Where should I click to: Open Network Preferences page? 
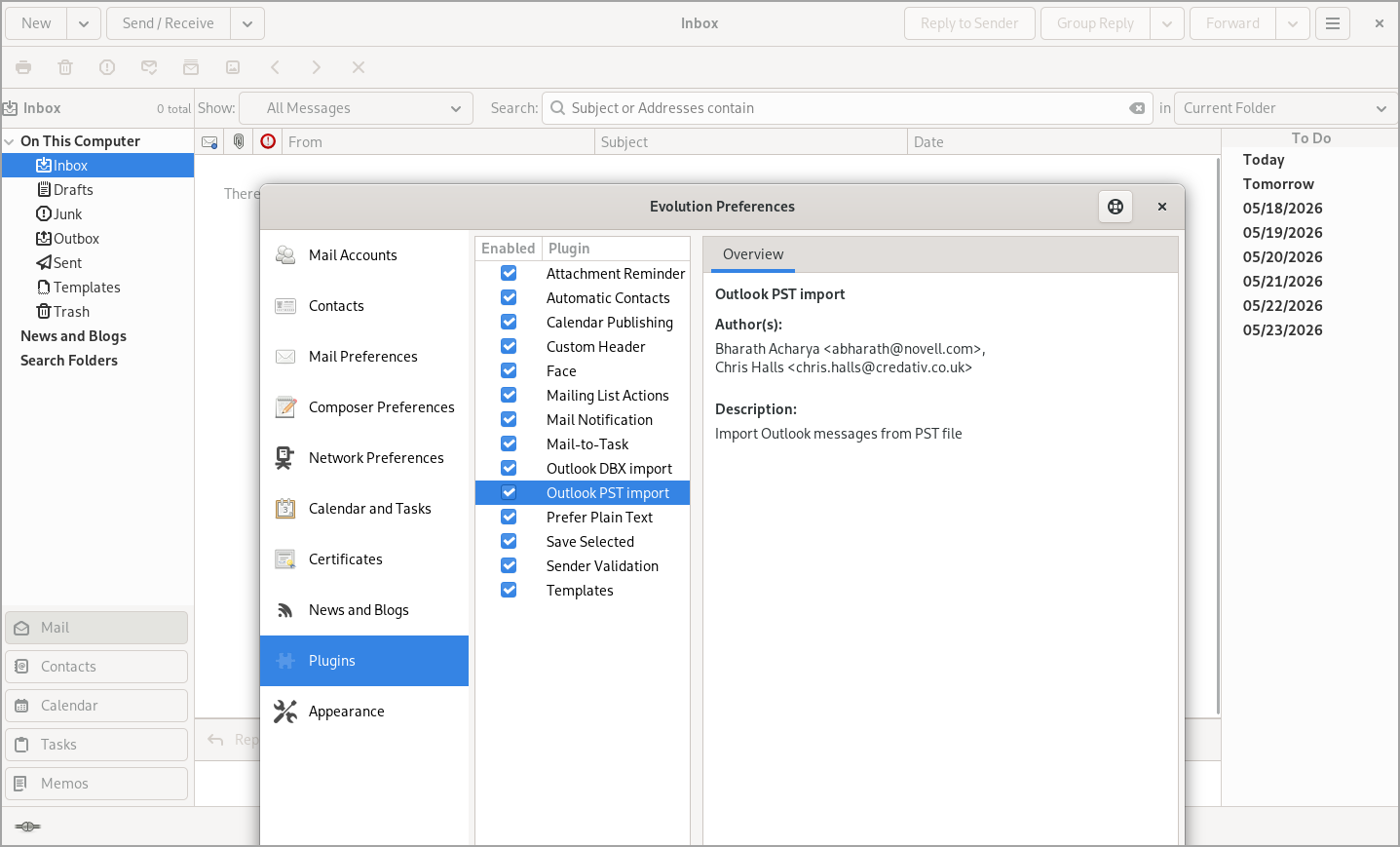click(364, 458)
